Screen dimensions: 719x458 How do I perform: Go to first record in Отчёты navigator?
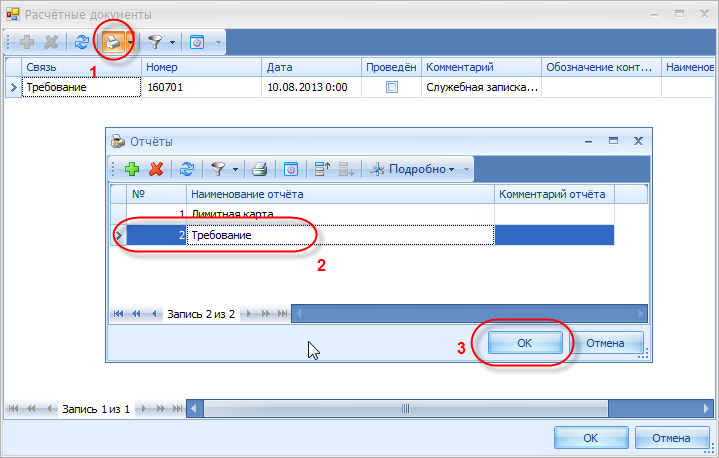118,314
